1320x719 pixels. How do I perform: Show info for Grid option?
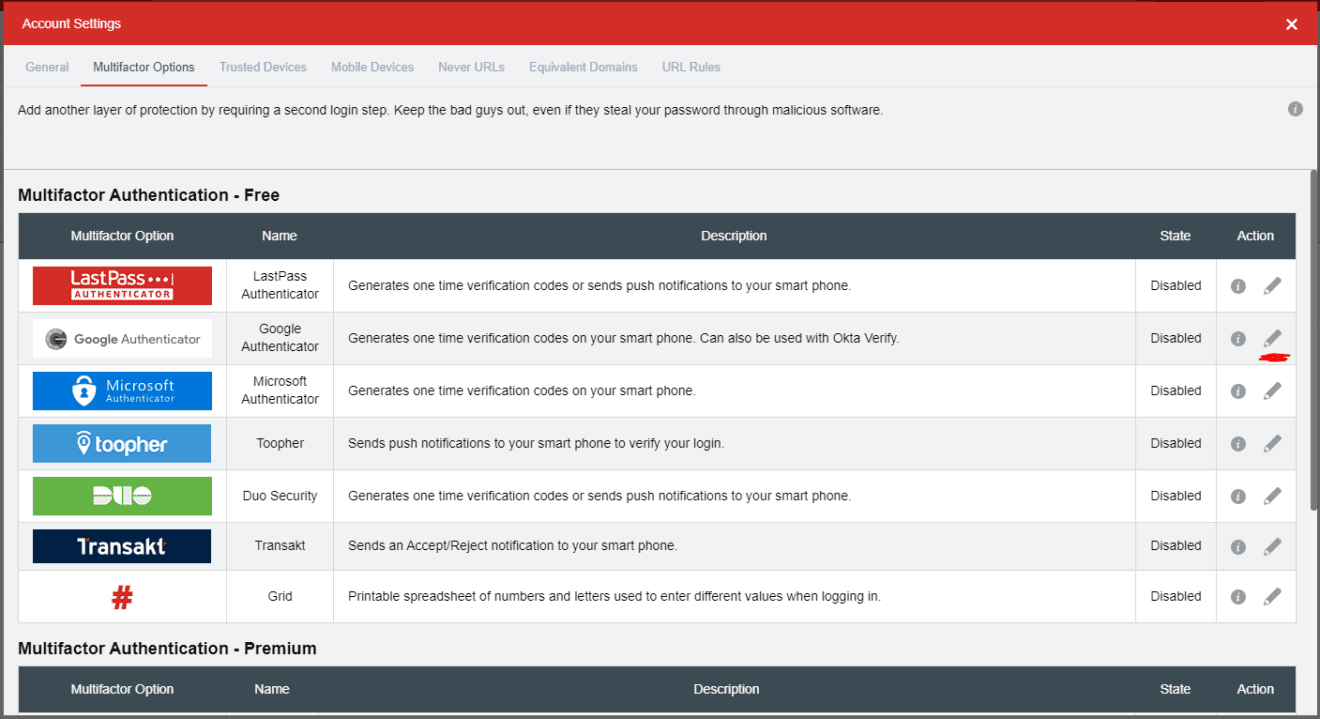pos(1238,597)
